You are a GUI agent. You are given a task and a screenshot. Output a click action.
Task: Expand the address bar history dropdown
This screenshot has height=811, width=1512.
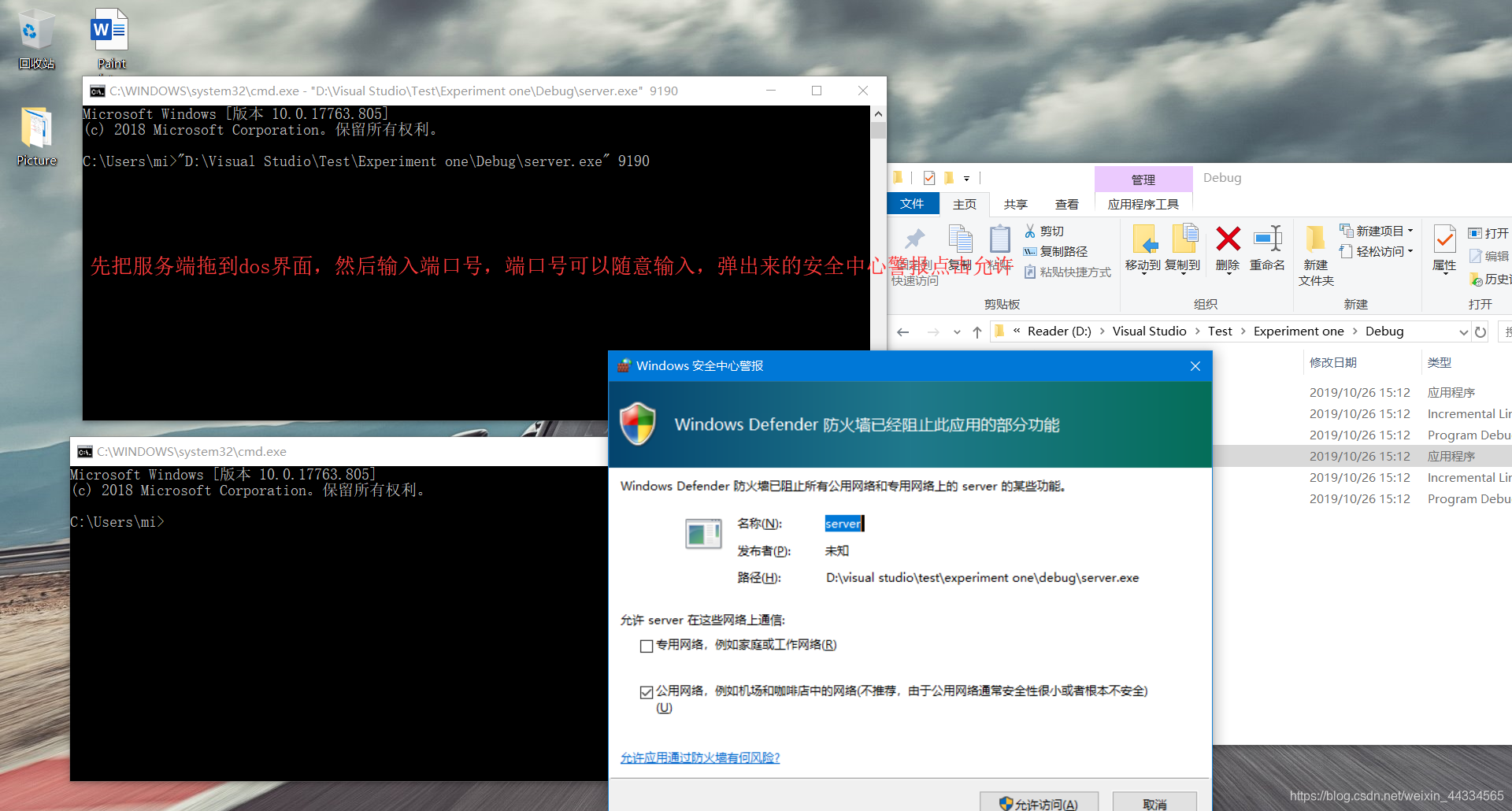point(1463,332)
